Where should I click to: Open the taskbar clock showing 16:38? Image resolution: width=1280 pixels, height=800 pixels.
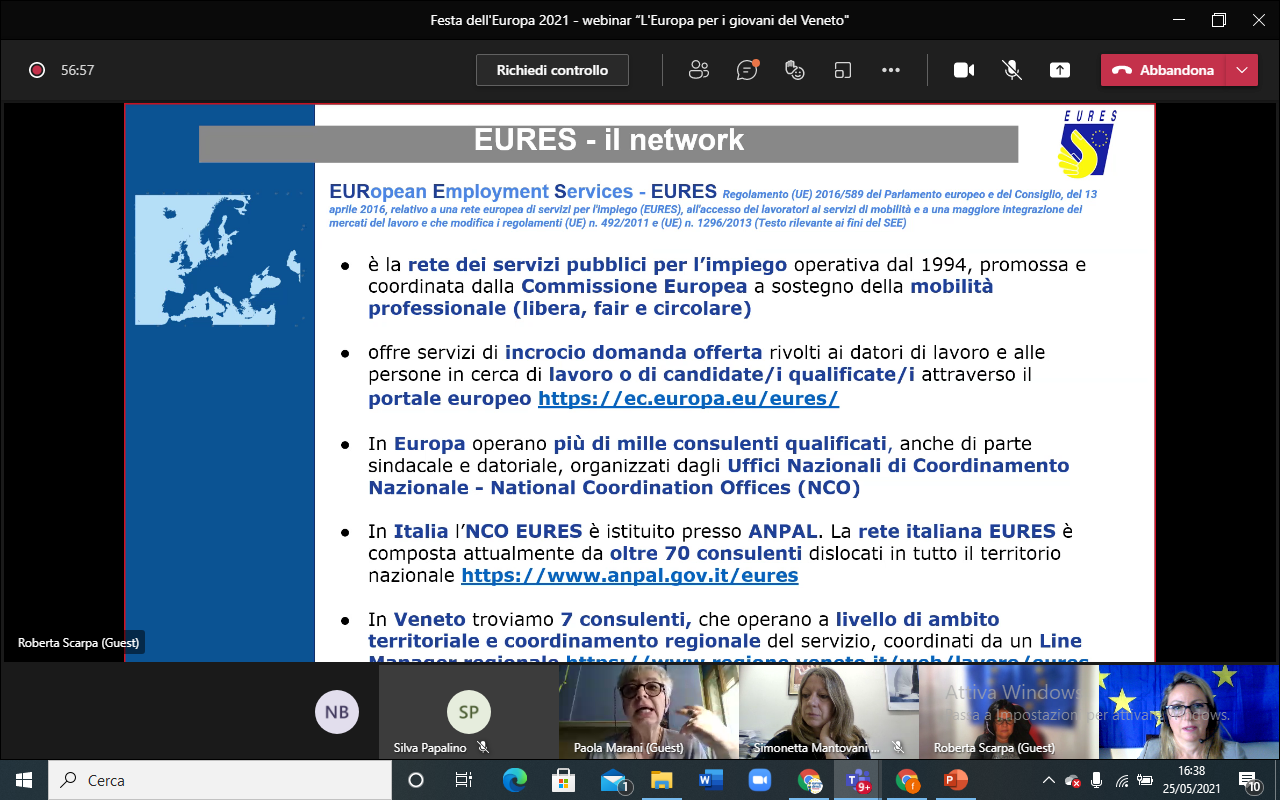(1192, 780)
